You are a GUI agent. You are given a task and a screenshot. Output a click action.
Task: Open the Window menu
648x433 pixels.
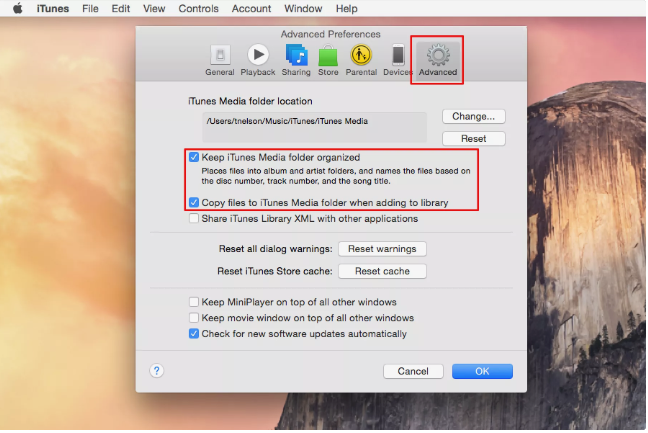tap(303, 8)
